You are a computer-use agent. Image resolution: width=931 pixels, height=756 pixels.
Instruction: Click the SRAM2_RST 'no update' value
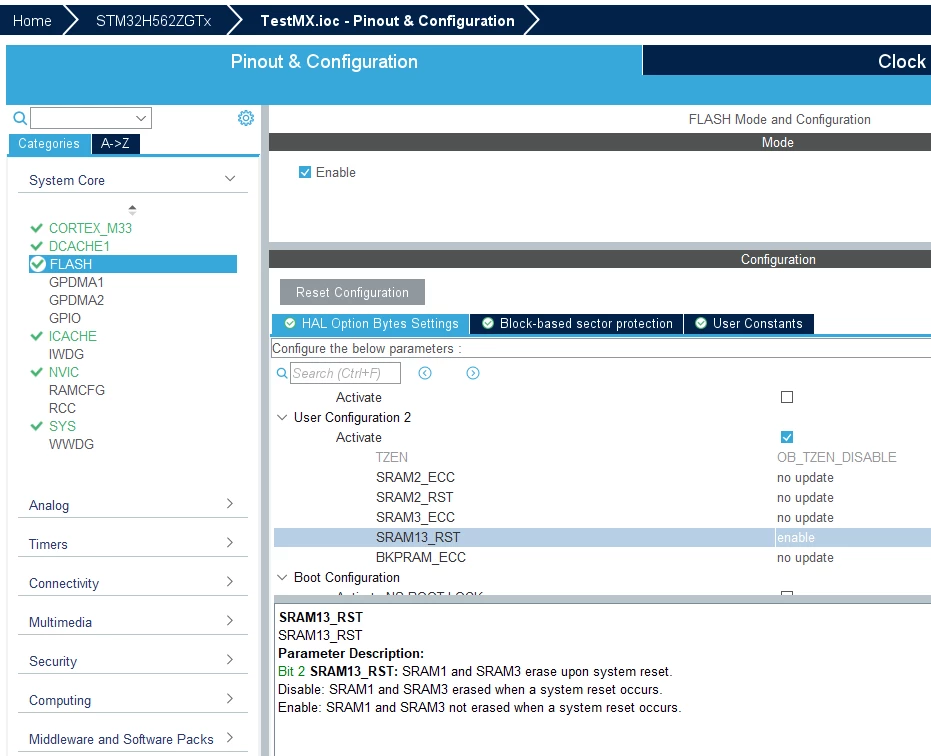pyautogui.click(x=805, y=498)
